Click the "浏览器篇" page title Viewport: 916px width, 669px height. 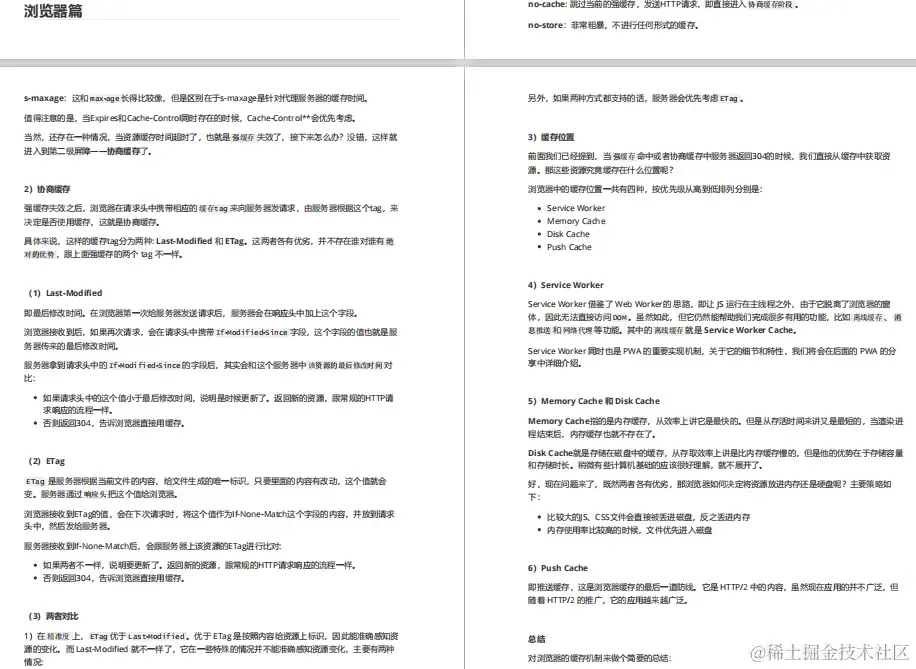click(52, 12)
